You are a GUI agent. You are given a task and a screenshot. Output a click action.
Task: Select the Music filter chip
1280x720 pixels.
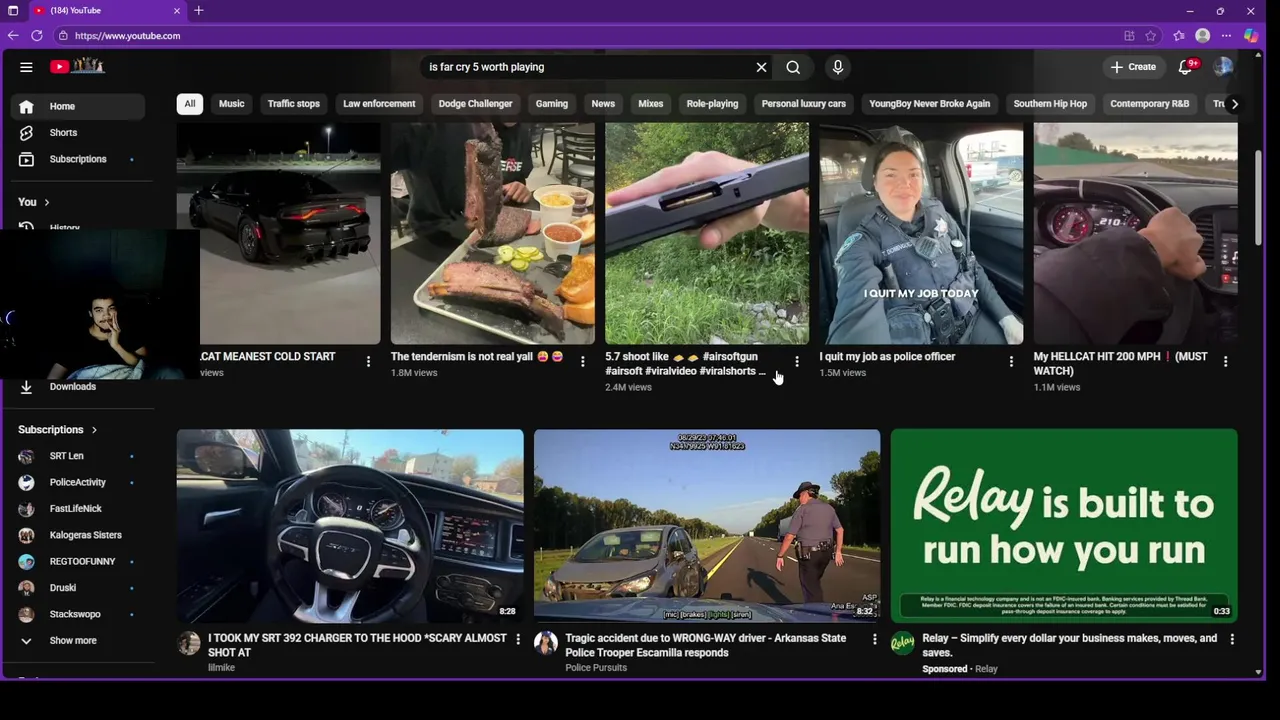click(231, 104)
